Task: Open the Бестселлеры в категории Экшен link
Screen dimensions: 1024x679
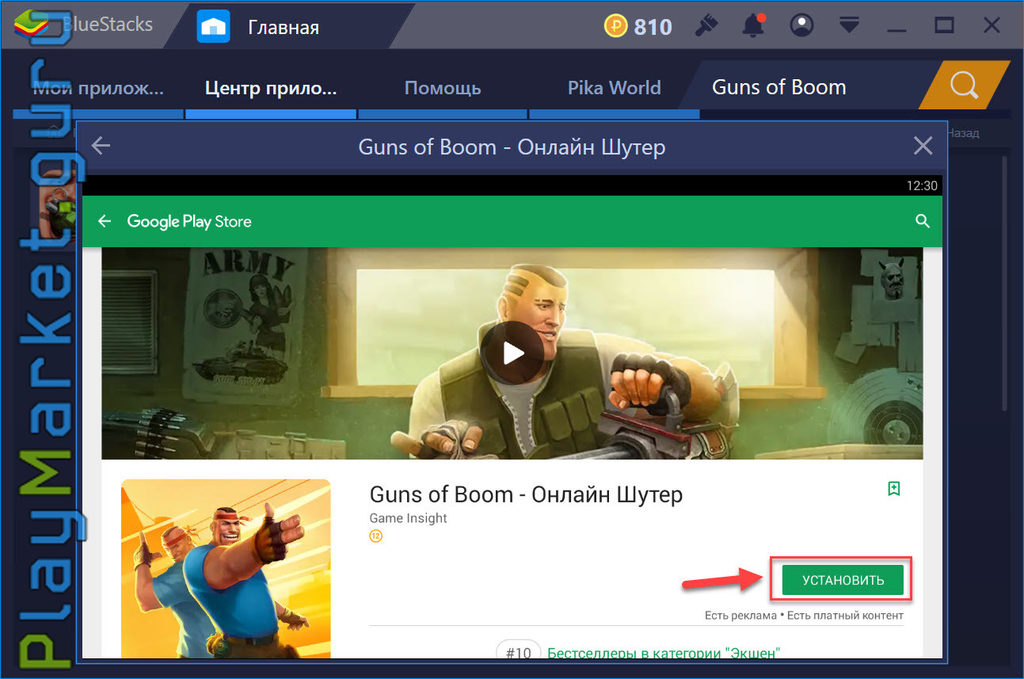Action: pos(664,652)
